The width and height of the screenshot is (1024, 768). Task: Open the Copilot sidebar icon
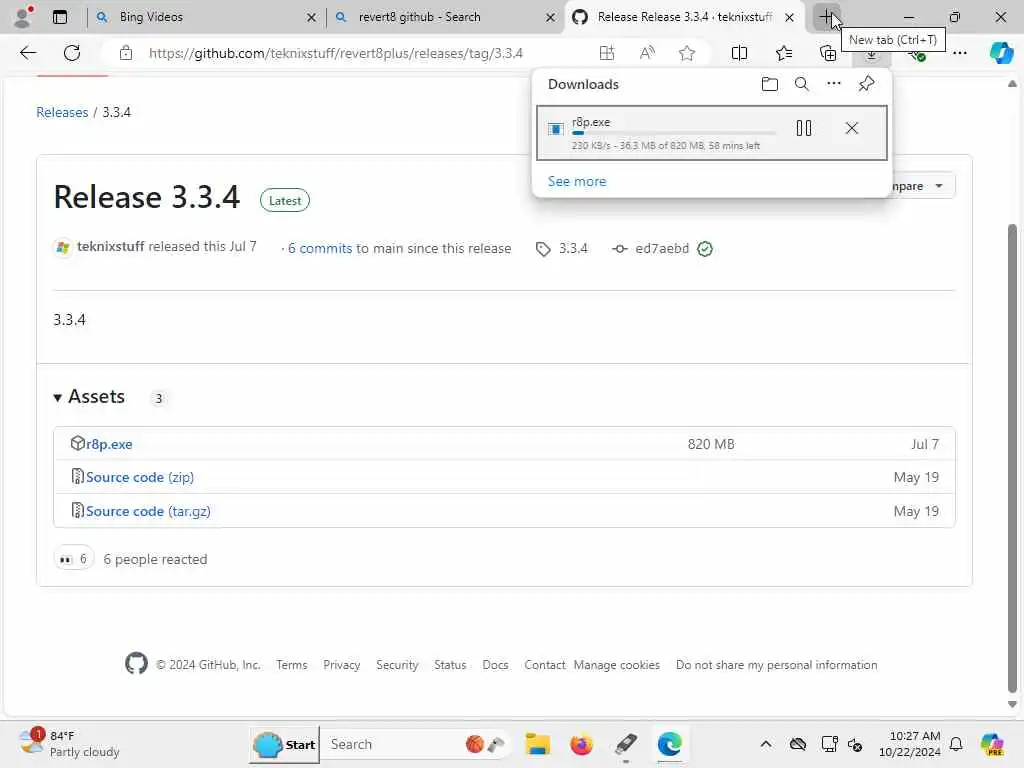pos(1001,53)
